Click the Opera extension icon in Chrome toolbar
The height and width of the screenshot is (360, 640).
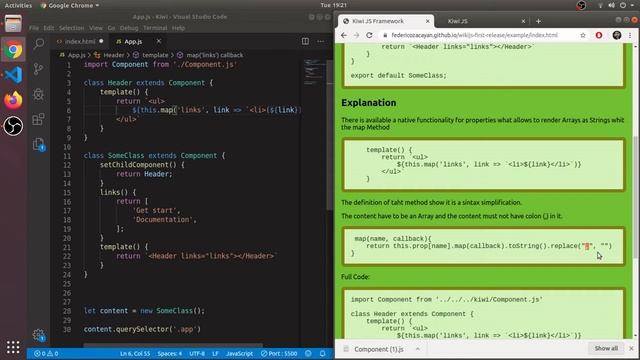pyautogui.click(x=599, y=36)
